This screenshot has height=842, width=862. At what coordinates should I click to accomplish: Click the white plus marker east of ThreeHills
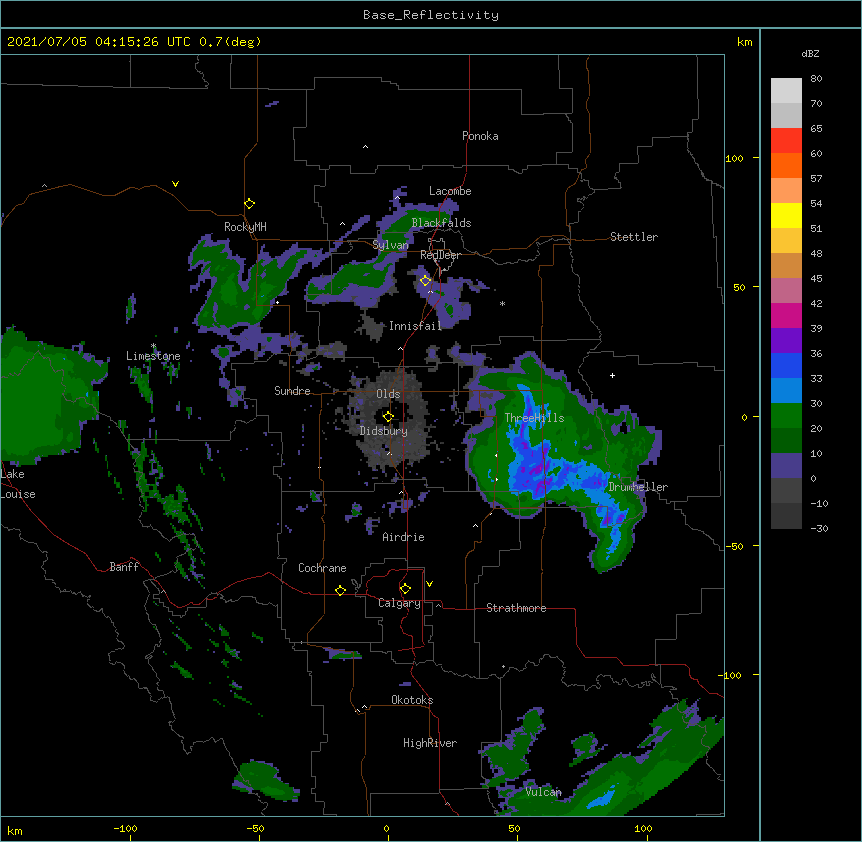pos(612,375)
